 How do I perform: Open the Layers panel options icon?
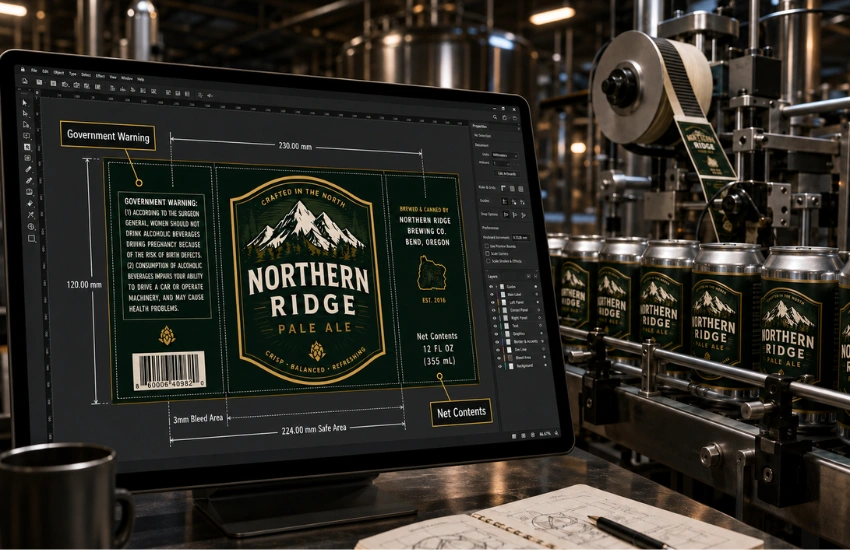tap(529, 276)
